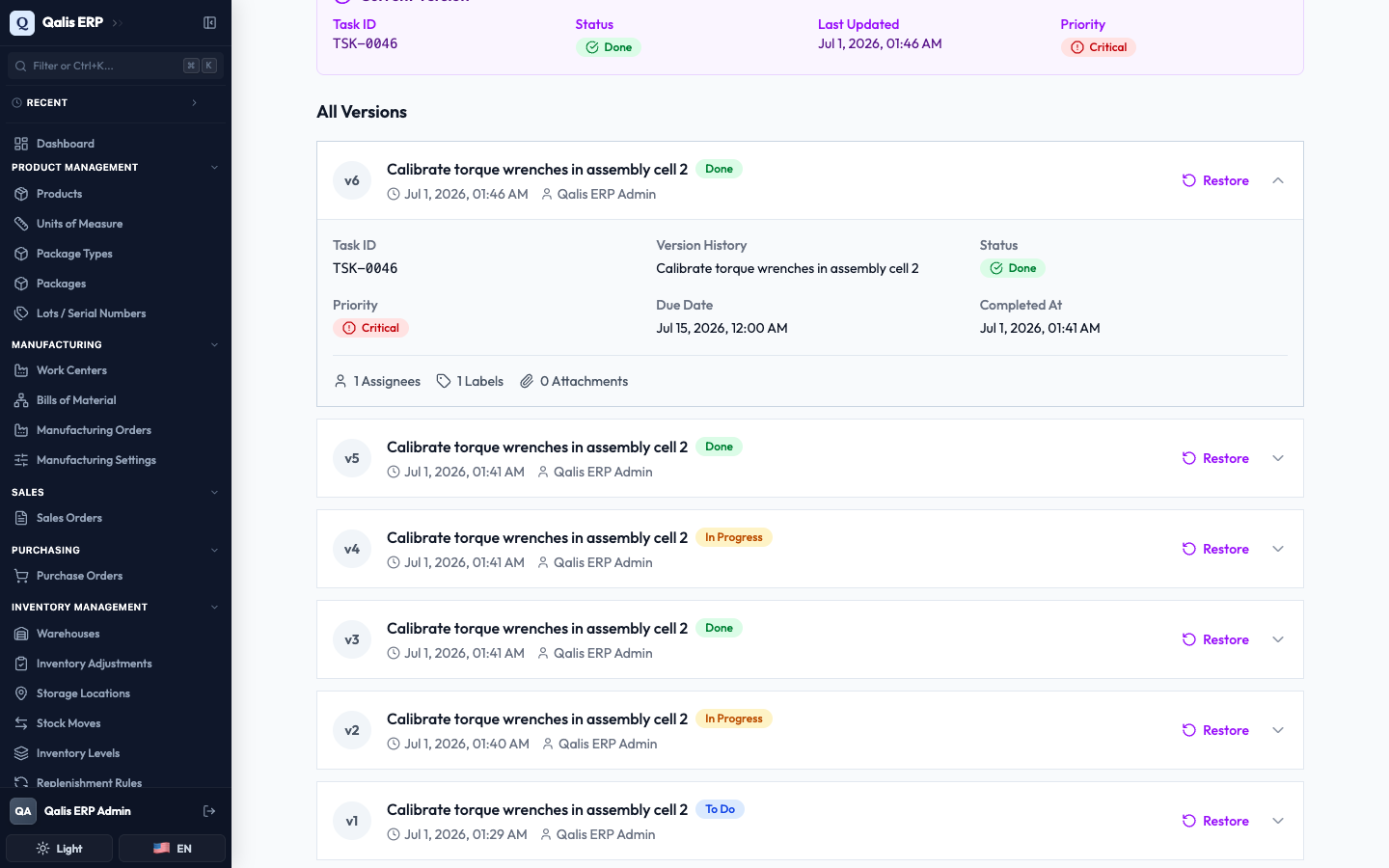Click the v4 version badge
Screen dimensions: 1389x868
pos(352,549)
